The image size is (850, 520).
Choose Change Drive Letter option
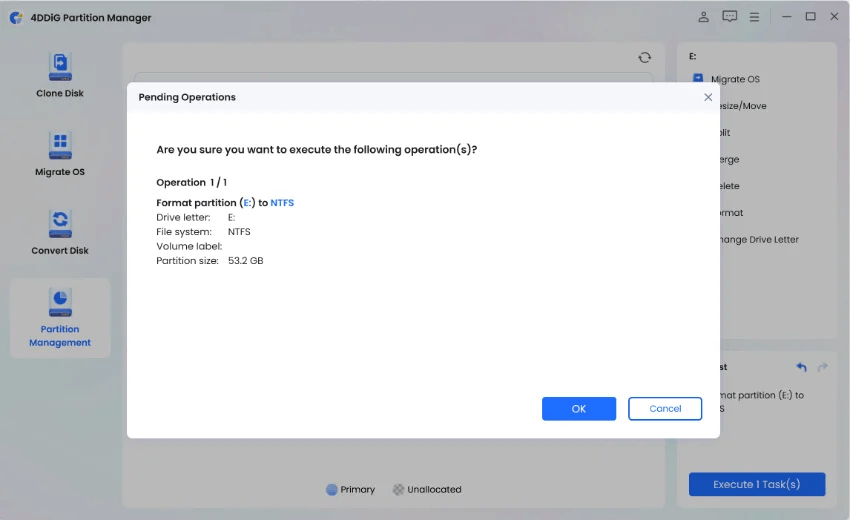click(x=759, y=240)
